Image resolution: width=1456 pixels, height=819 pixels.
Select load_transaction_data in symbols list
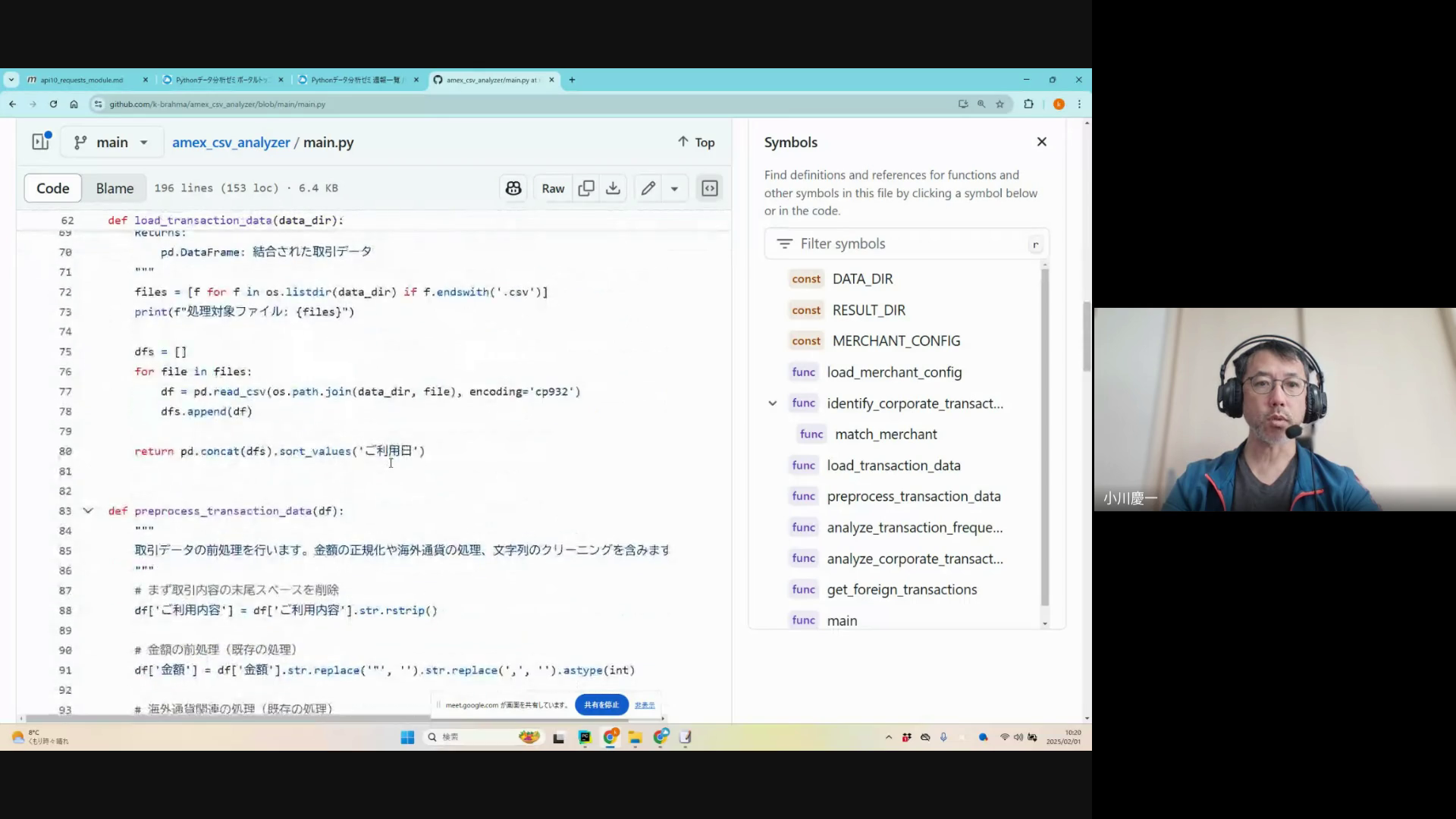click(893, 465)
